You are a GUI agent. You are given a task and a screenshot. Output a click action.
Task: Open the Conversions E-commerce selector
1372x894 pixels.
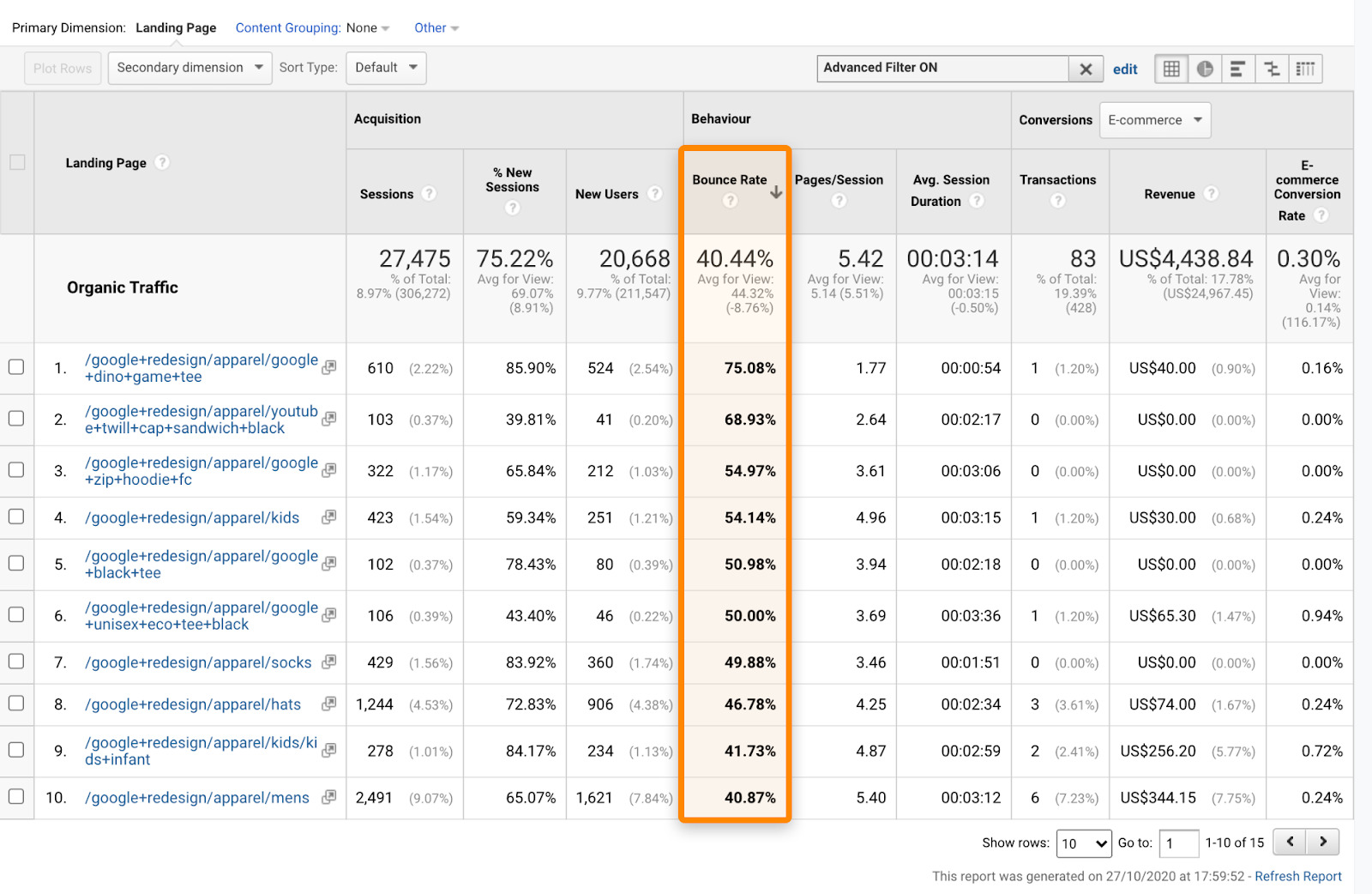pyautogui.click(x=1154, y=120)
